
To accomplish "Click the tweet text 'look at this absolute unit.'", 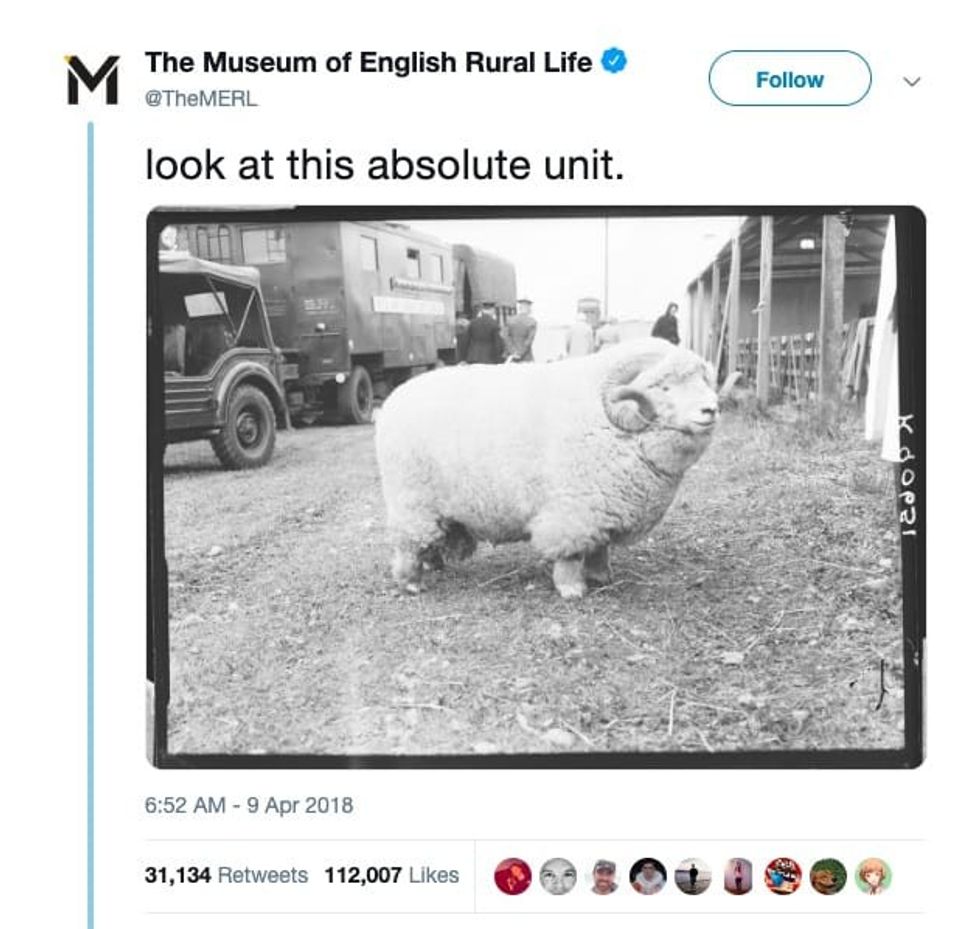I will 385,164.
